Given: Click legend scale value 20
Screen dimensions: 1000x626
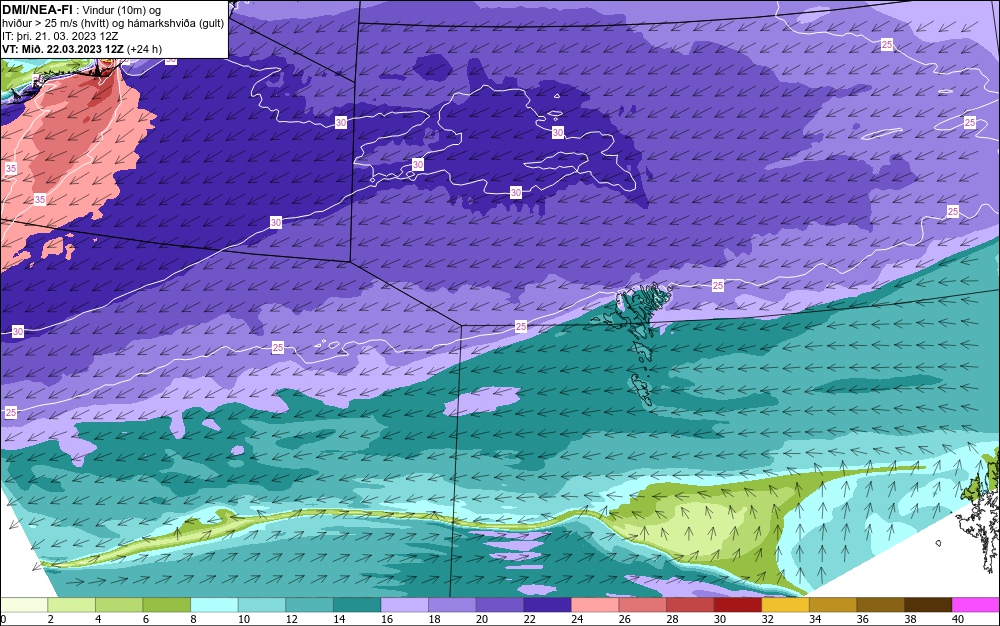Looking at the screenshot, I should point(482,619).
